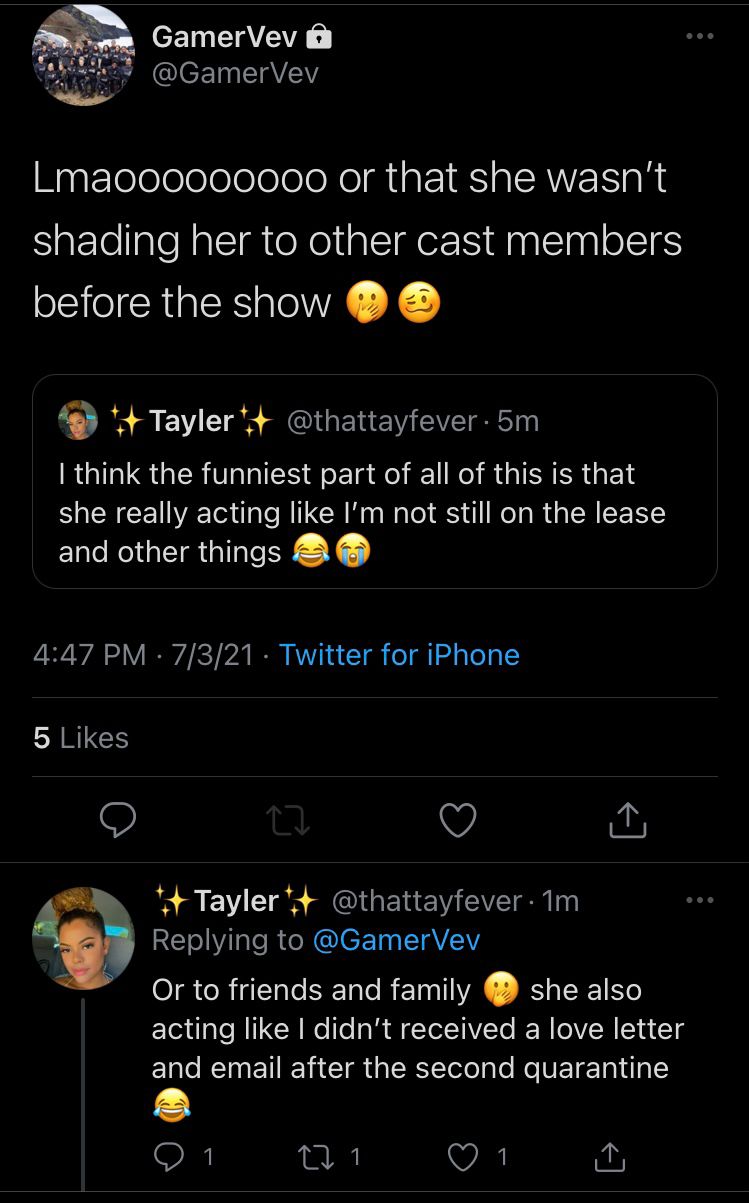Like the main tweet with the heart icon
The height and width of the screenshot is (1203, 749).
[x=458, y=821]
